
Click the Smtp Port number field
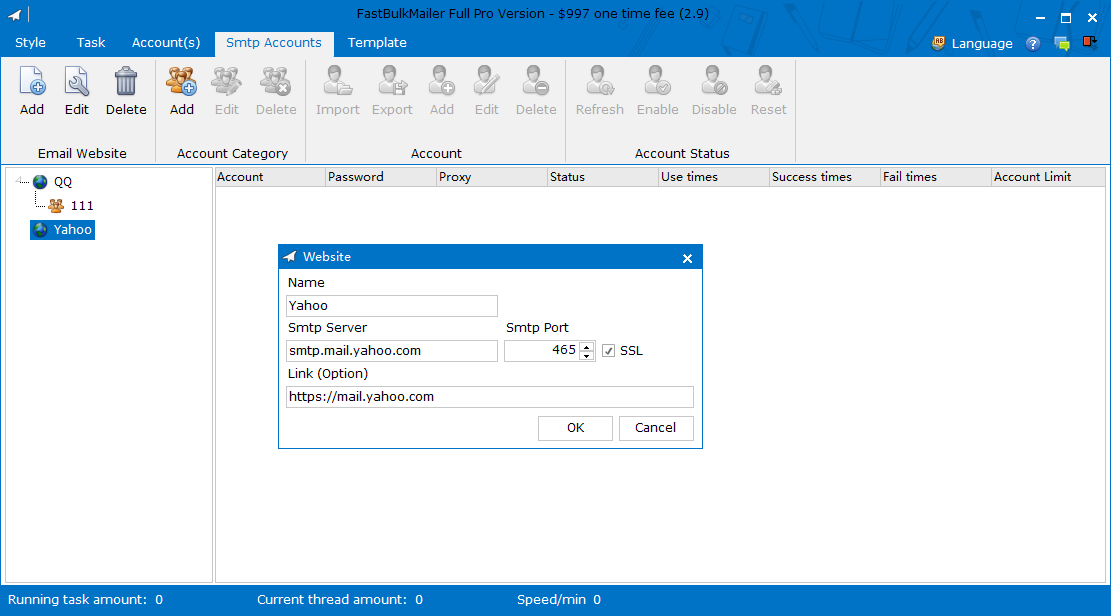pyautogui.click(x=542, y=351)
